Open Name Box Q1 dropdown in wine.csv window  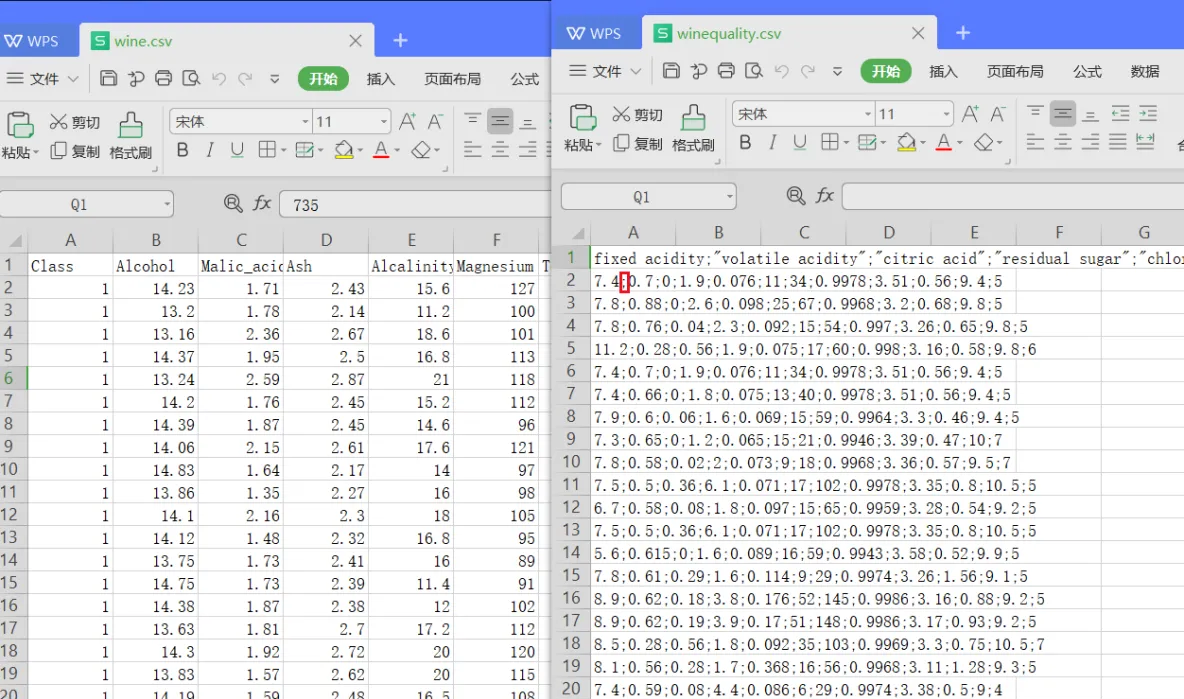[167, 205]
